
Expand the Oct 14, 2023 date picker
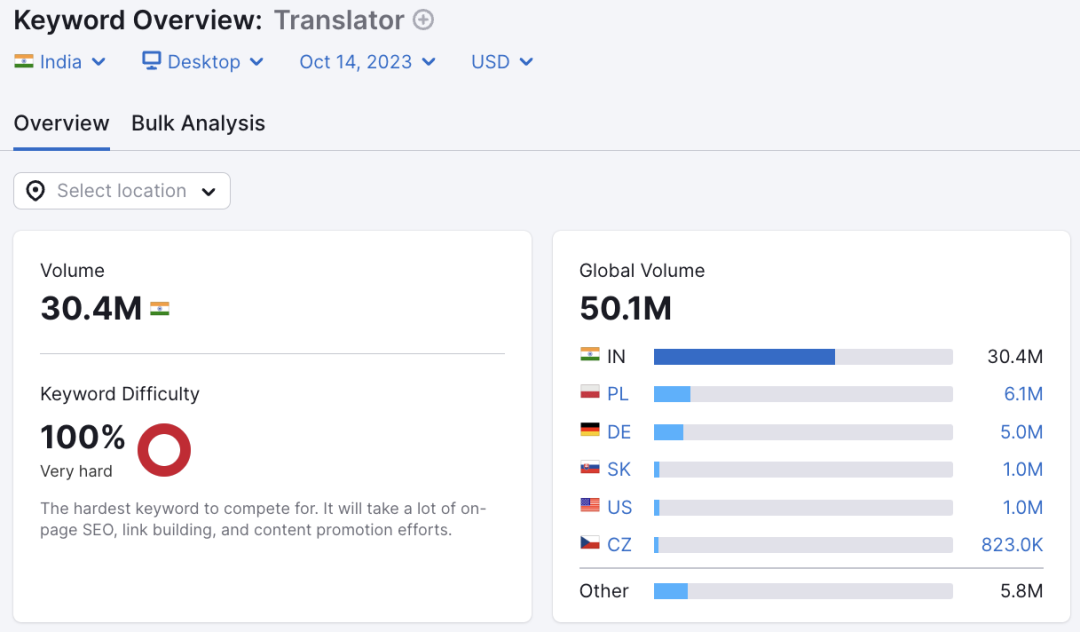tap(367, 62)
